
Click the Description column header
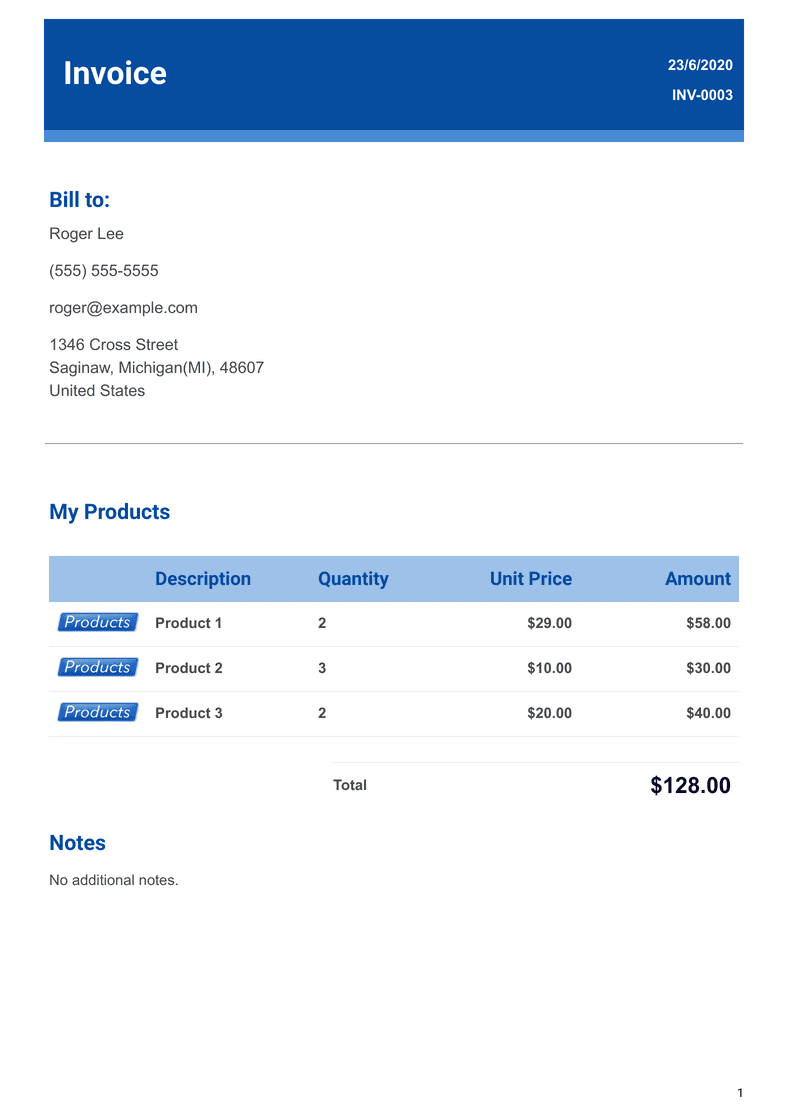[x=203, y=579]
